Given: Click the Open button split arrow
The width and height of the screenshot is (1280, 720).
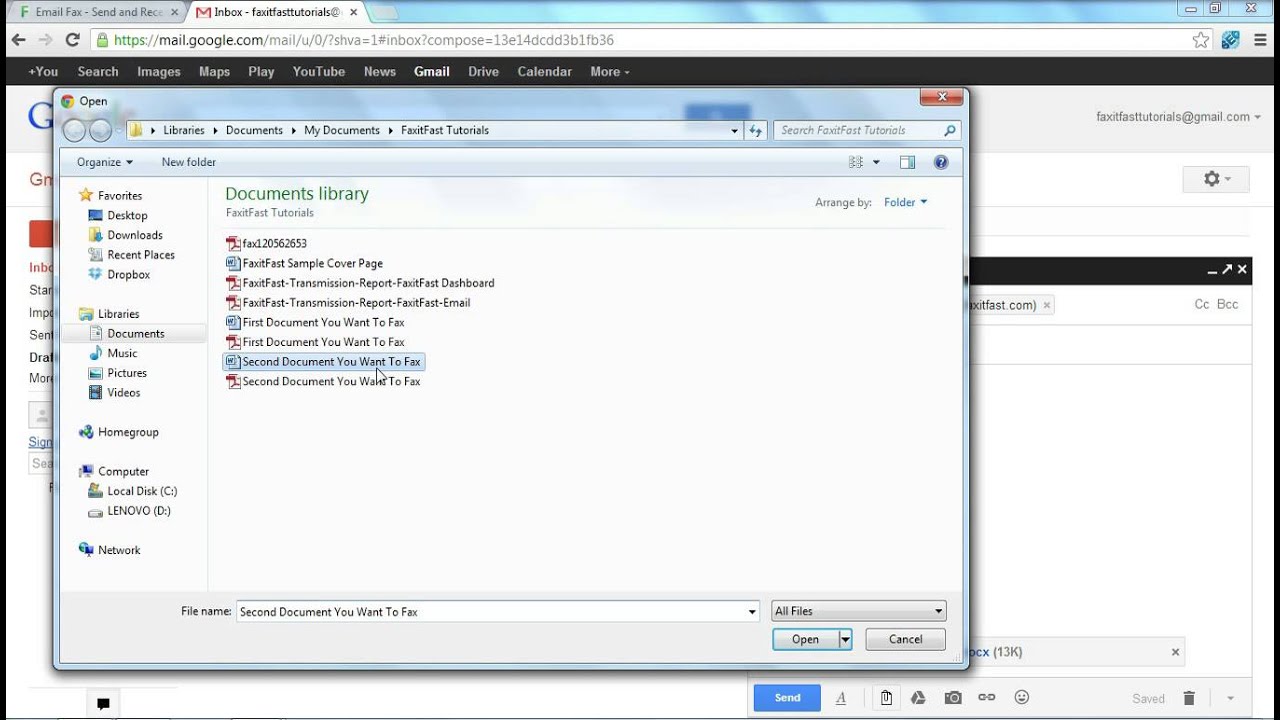Looking at the screenshot, I should coord(845,639).
